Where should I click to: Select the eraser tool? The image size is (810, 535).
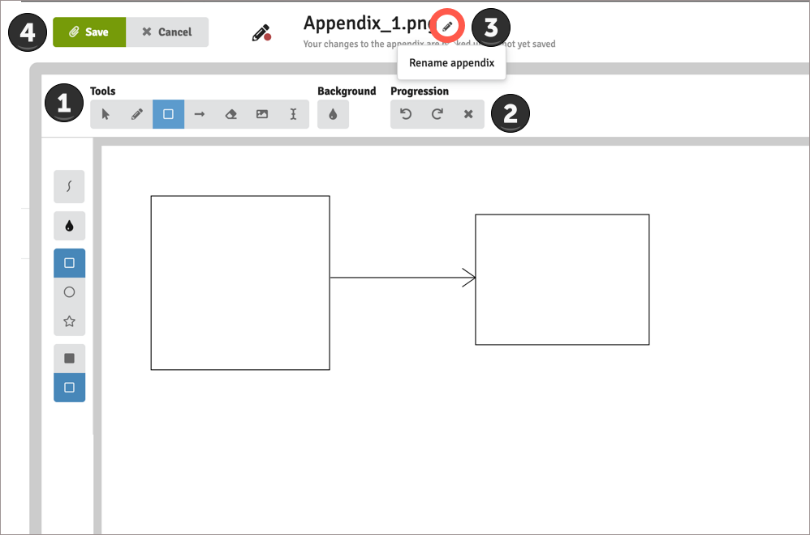pyautogui.click(x=231, y=115)
